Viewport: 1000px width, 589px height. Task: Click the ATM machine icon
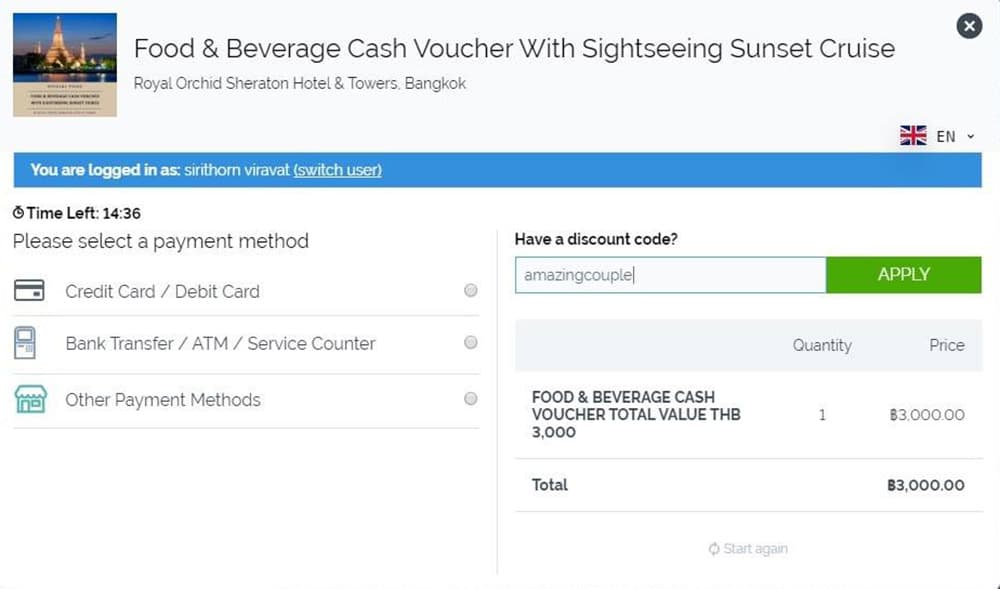[25, 343]
